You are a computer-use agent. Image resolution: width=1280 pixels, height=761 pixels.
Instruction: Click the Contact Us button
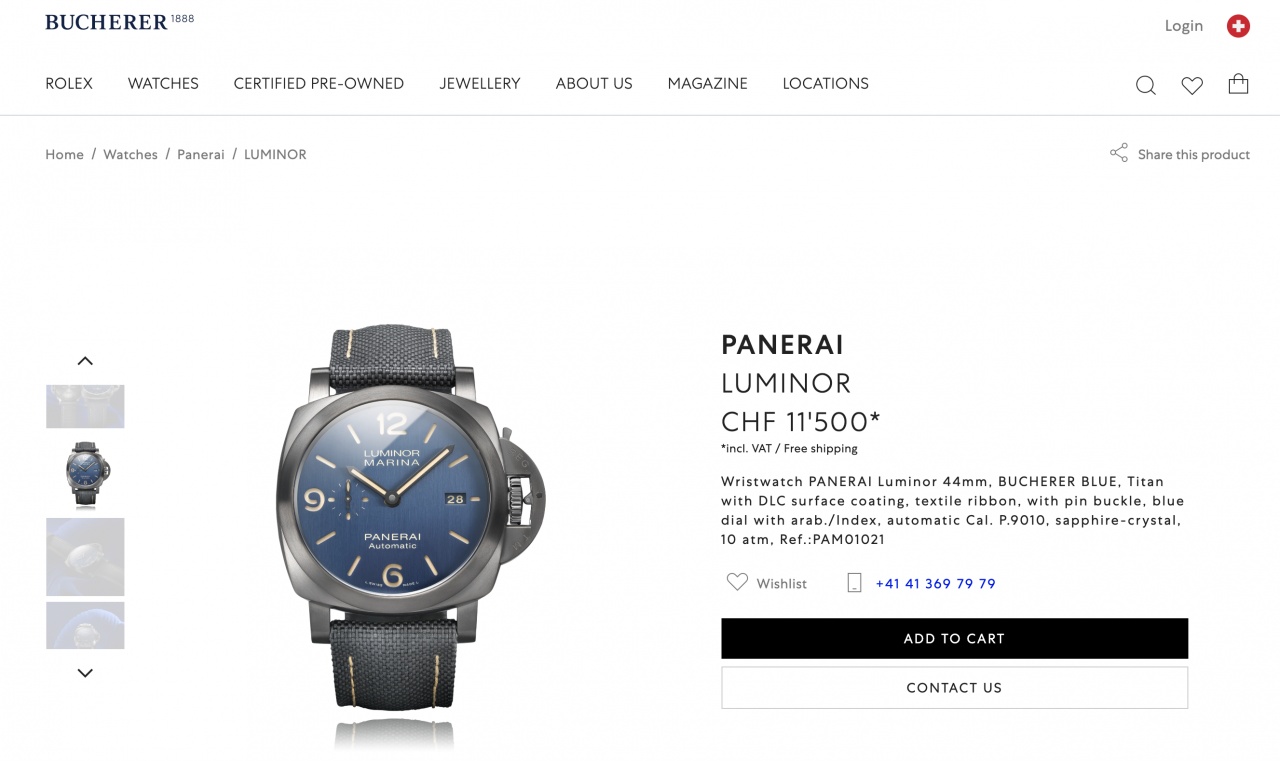[954, 688]
